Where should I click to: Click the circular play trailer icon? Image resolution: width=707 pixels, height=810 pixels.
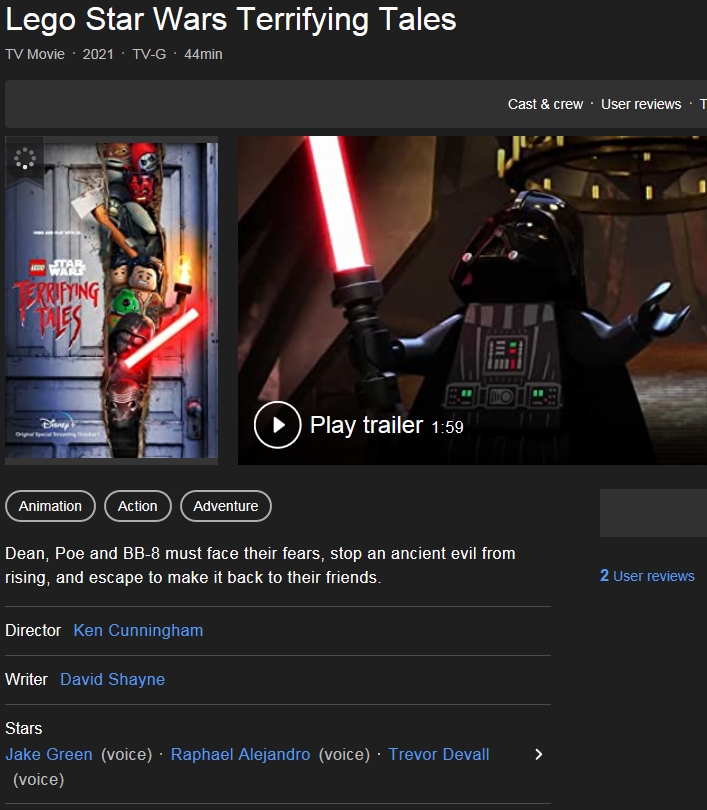pos(277,425)
